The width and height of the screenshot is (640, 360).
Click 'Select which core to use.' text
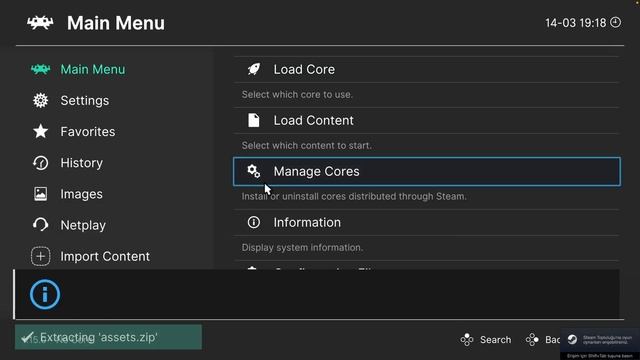[x=297, y=95]
